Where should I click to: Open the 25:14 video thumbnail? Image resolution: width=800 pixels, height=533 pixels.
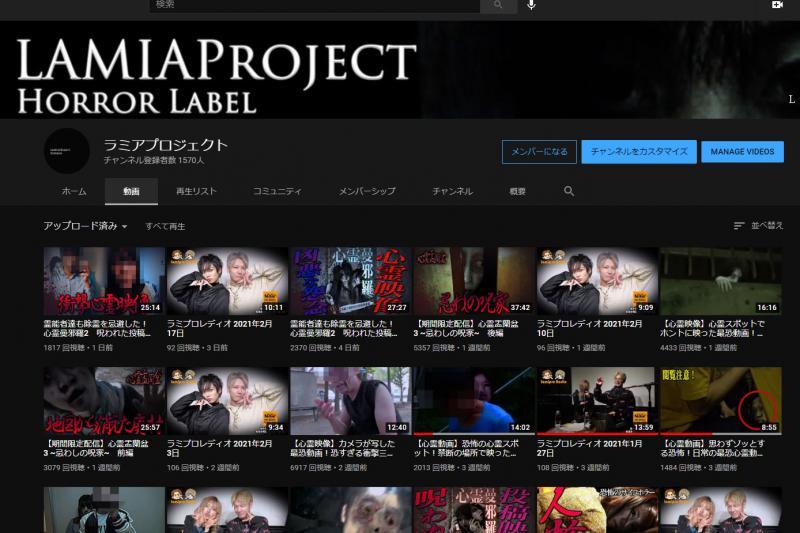[104, 281]
